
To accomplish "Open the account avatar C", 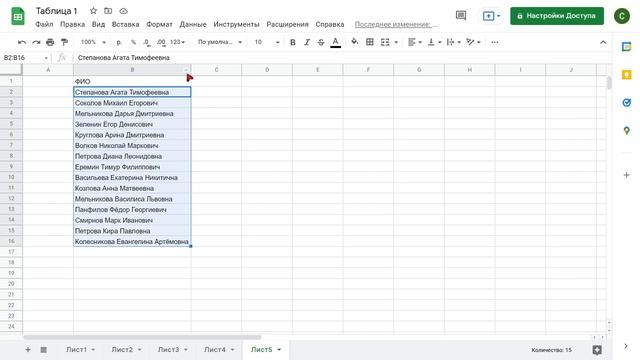I will tap(622, 16).
